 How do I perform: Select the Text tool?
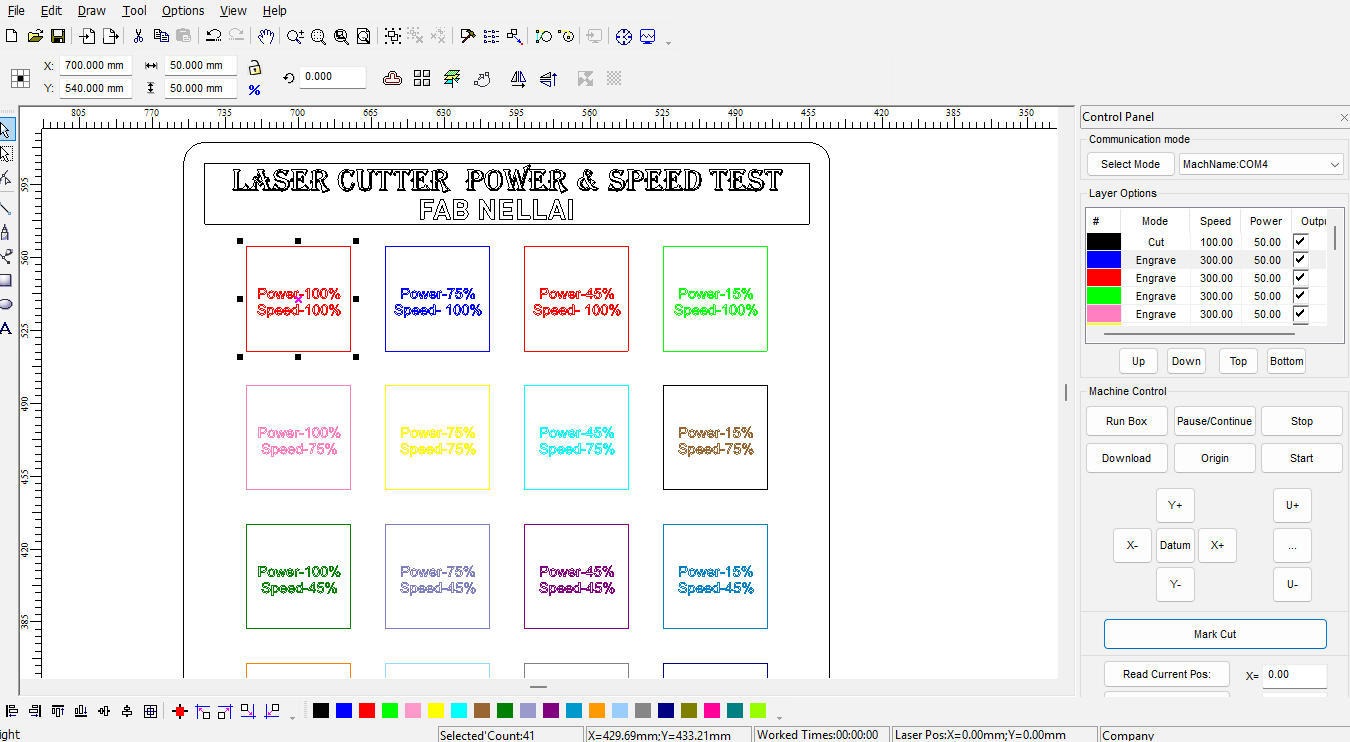pos(6,328)
